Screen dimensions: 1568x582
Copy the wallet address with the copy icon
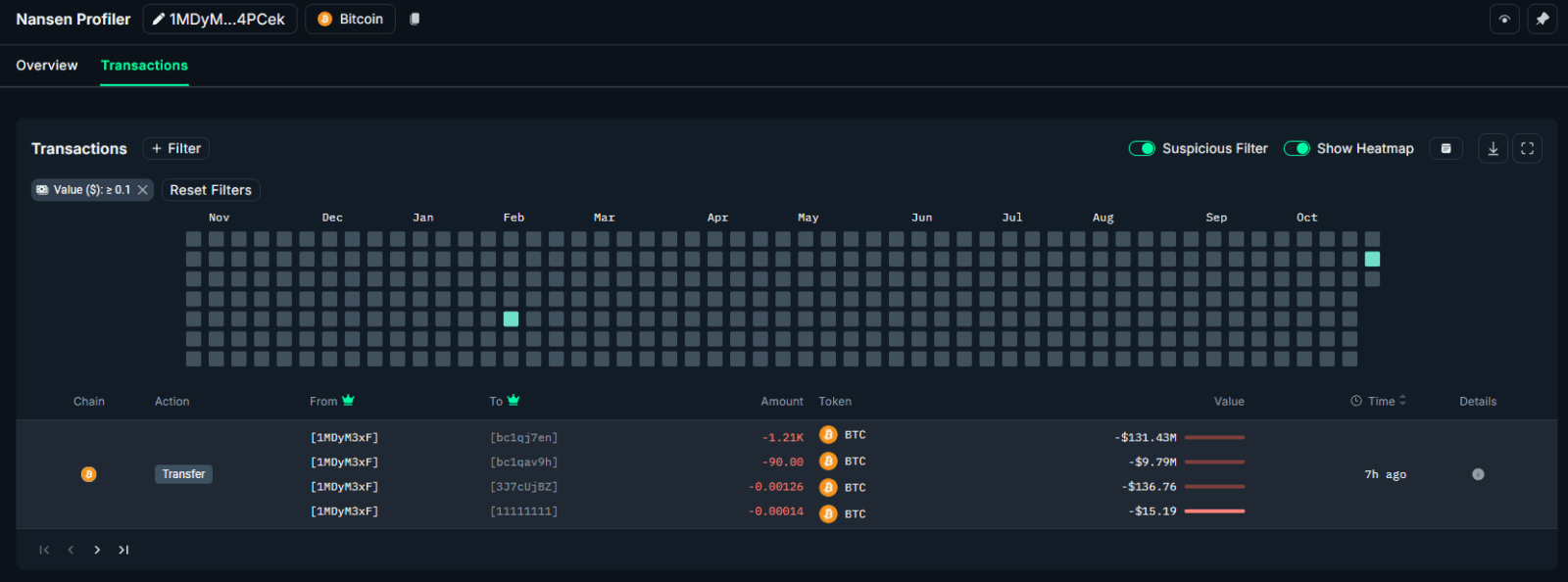click(x=415, y=19)
